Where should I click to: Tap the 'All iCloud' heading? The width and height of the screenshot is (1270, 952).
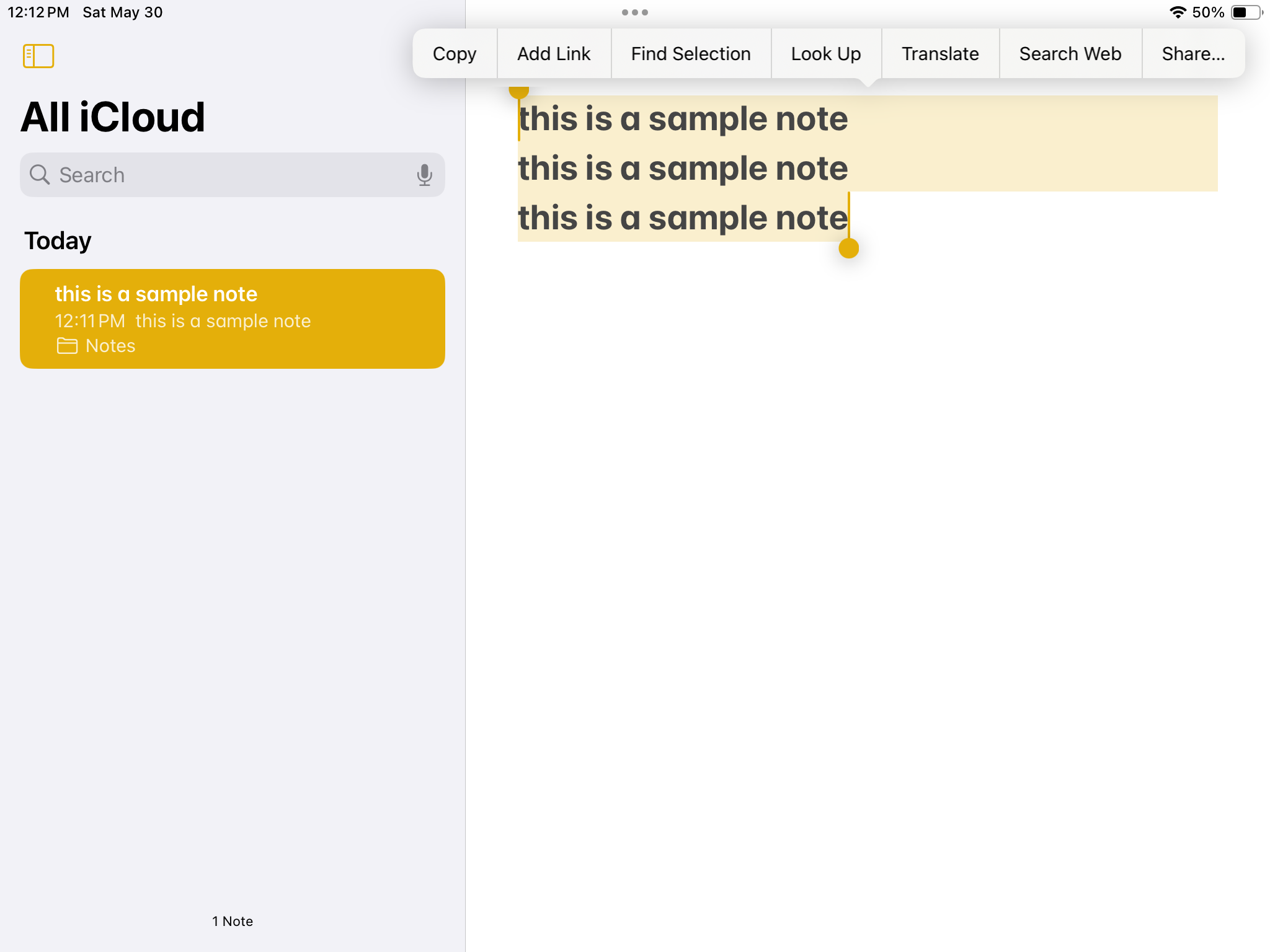pos(113,117)
